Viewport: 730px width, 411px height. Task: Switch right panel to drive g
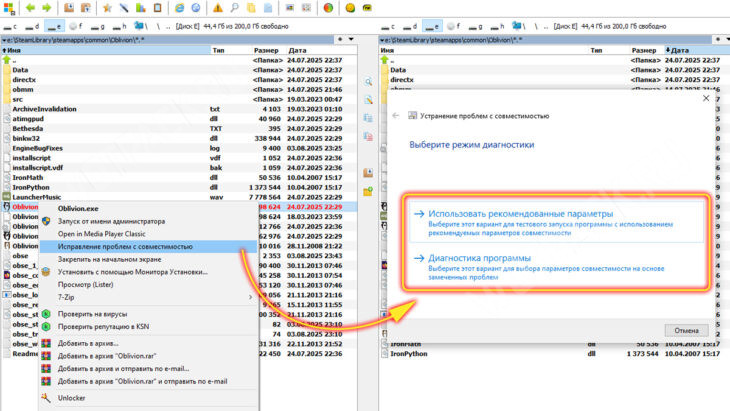coord(475,27)
